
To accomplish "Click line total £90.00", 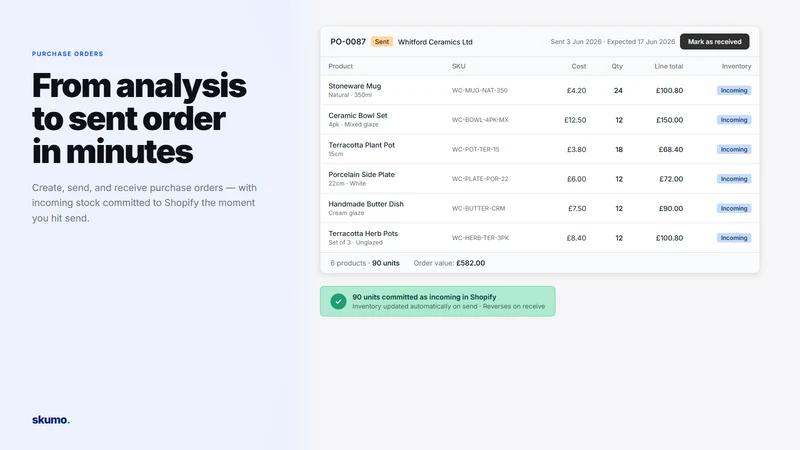I will click(671, 209).
